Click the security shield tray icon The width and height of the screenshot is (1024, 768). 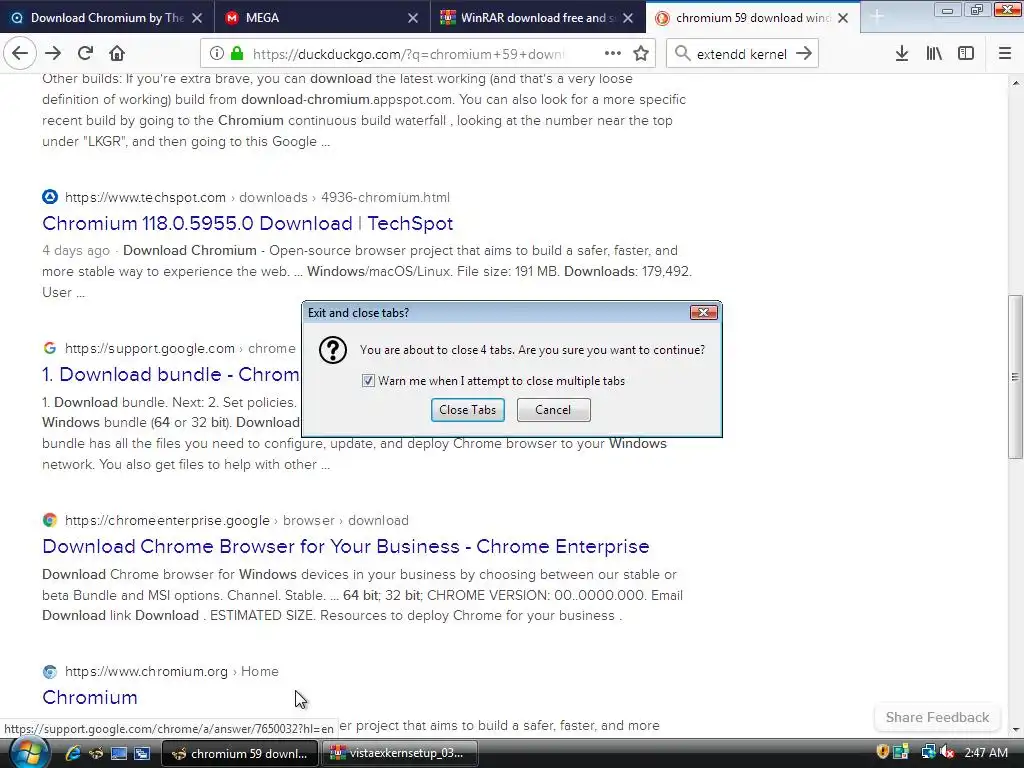tap(882, 752)
